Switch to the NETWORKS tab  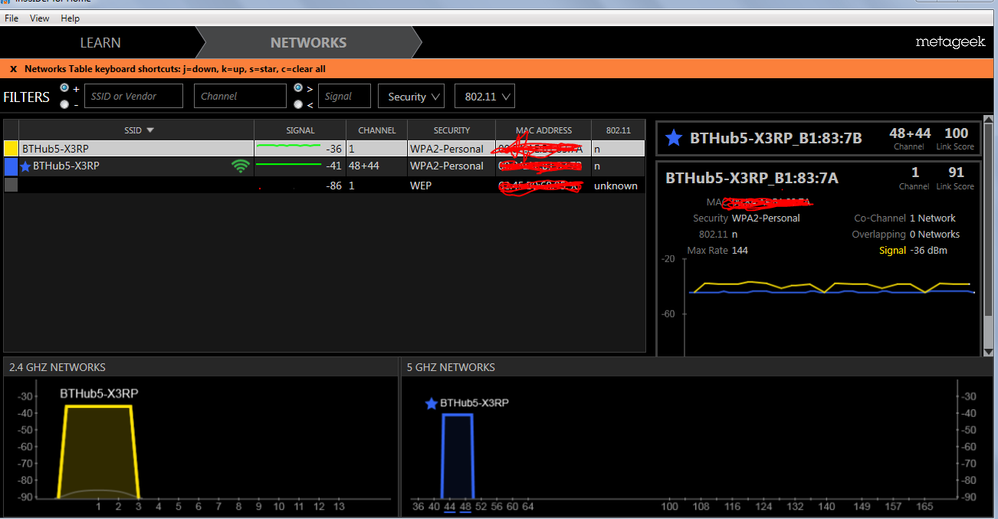[308, 43]
